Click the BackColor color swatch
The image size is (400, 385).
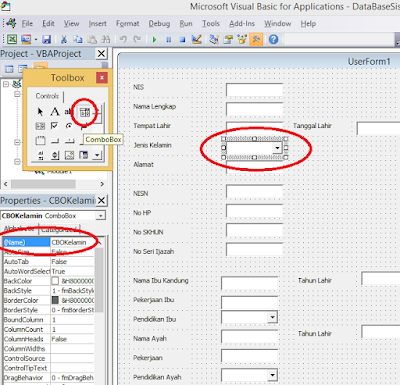(55, 281)
